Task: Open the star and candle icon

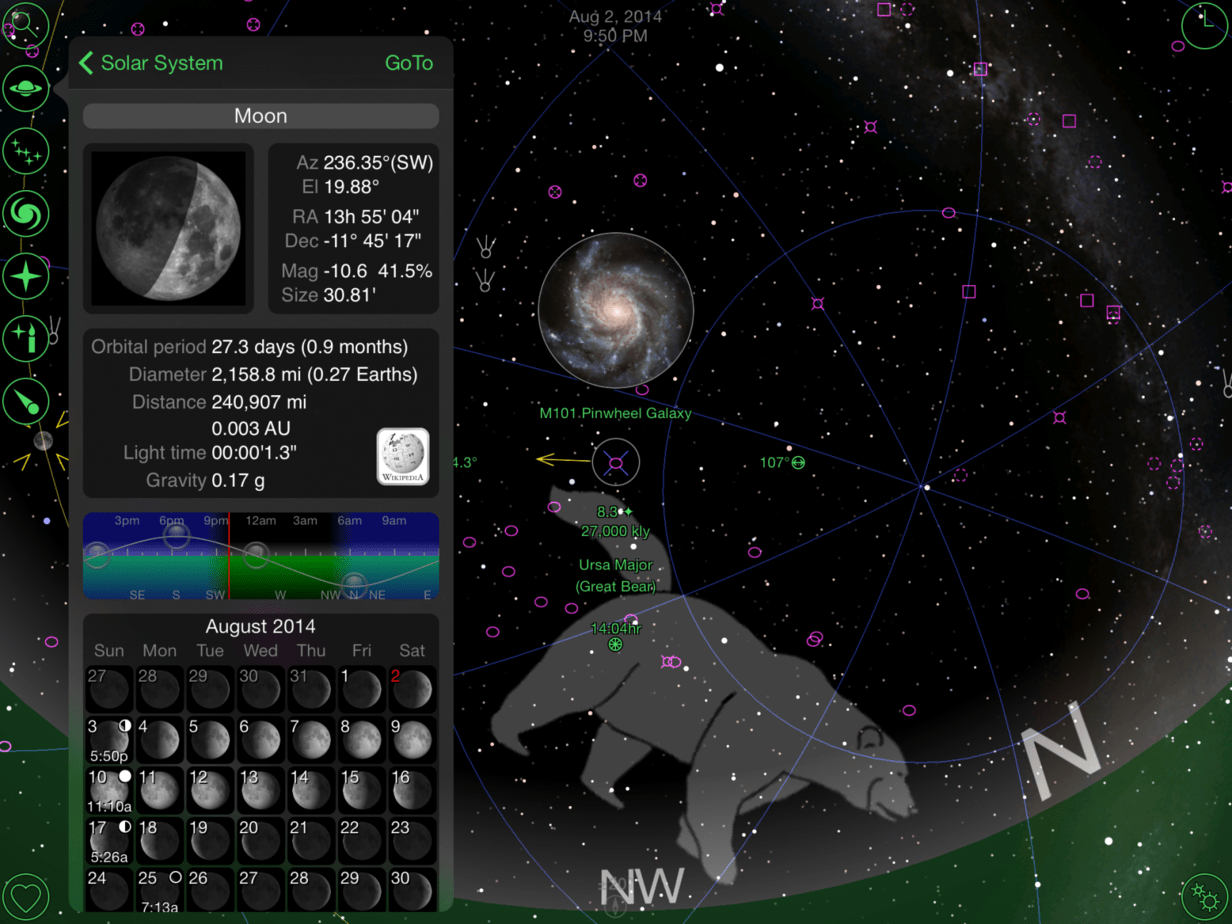Action: tap(26, 338)
